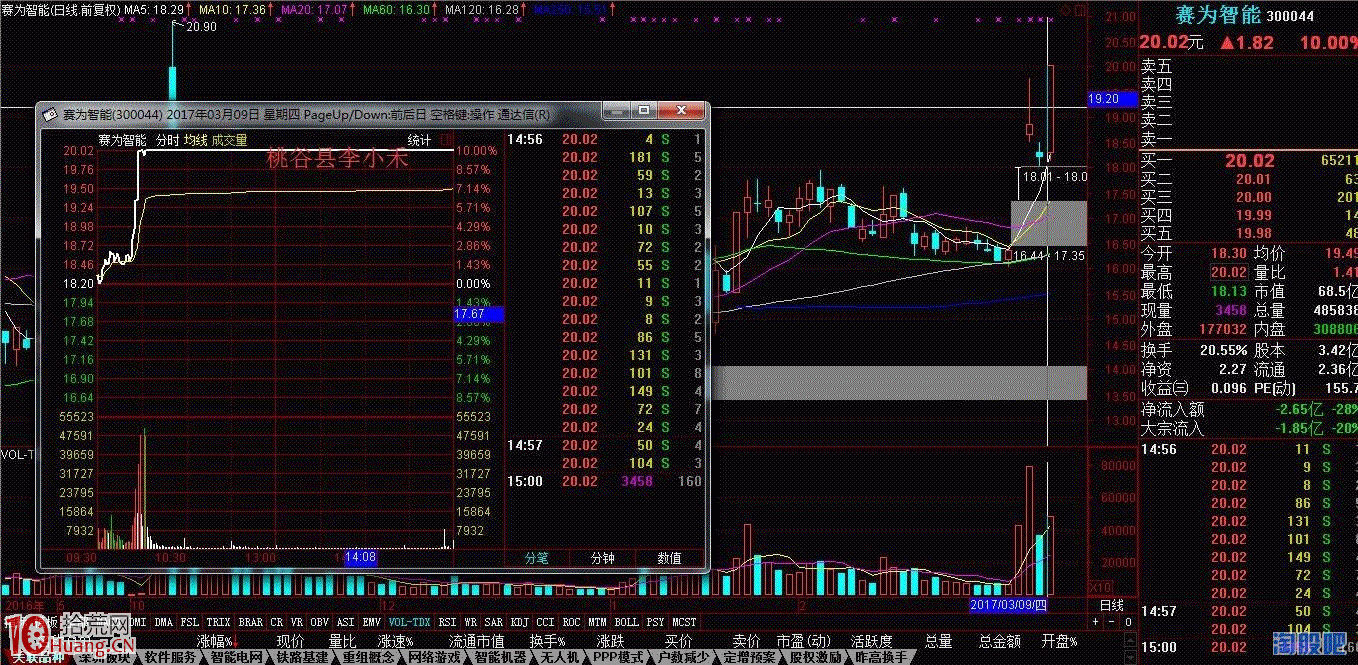Sort by the 流通市值 column header
This screenshot has height=665, width=1358.
(x=476, y=641)
